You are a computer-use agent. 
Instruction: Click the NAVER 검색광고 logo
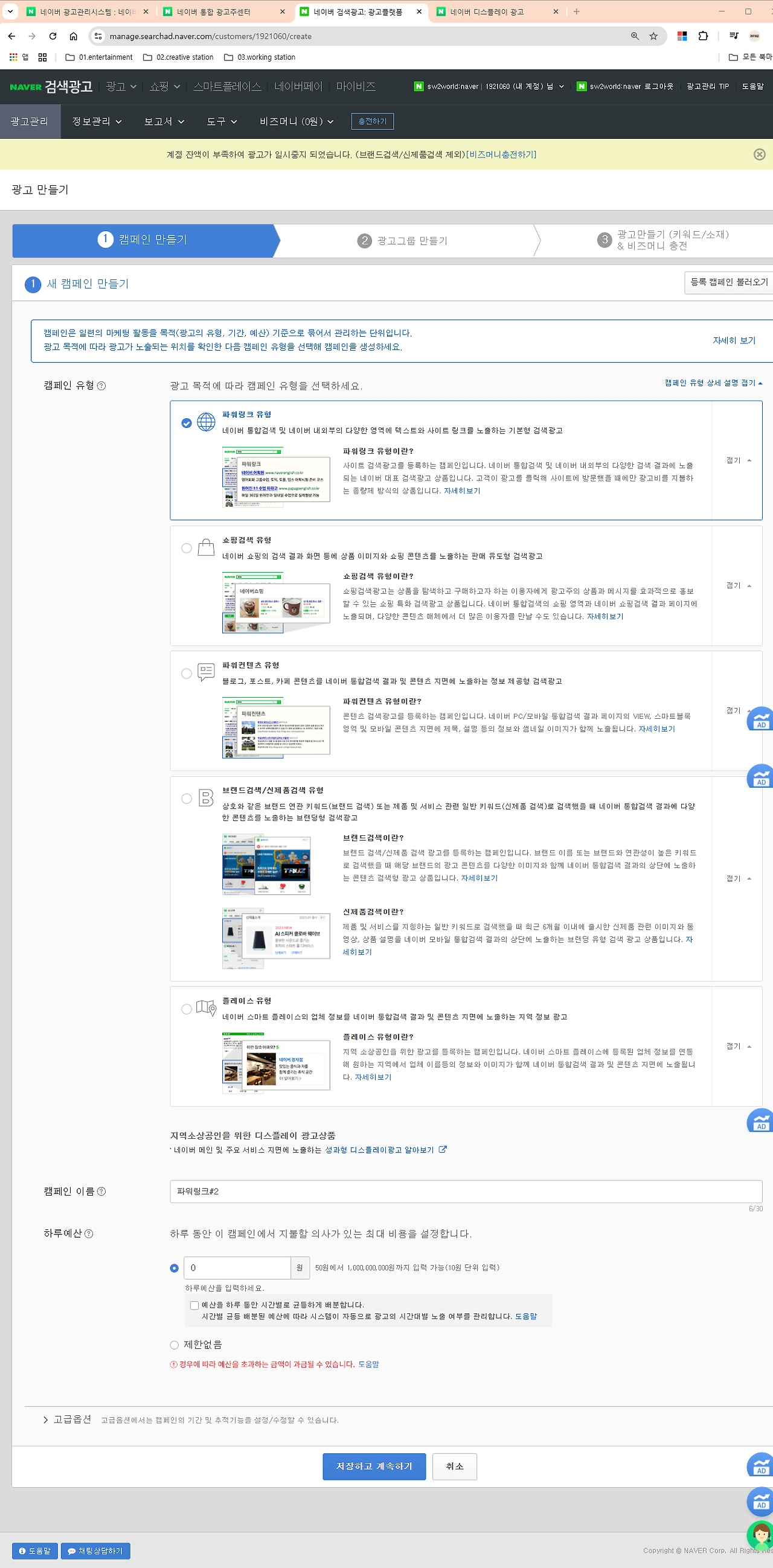point(51,86)
